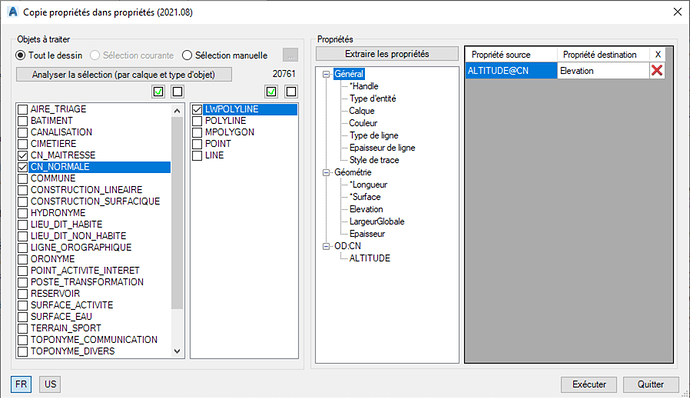
Task: Select the Elevation destination cell
Action: pyautogui.click(x=603, y=71)
